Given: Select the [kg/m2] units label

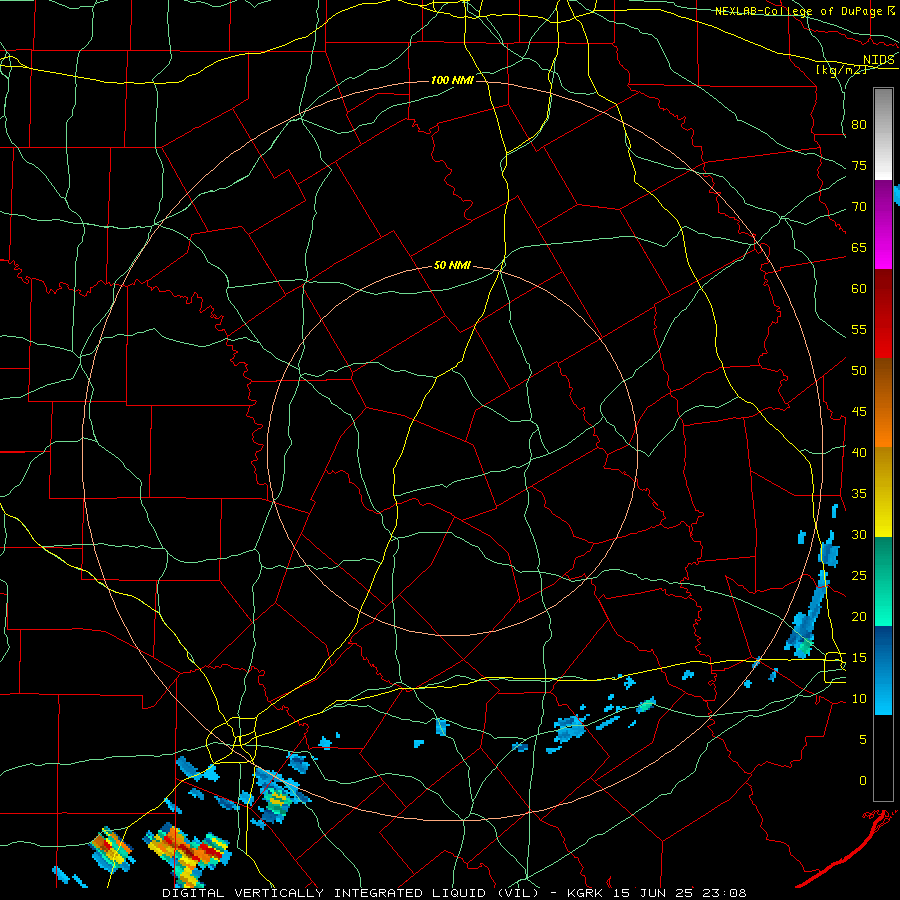Looking at the screenshot, I should (841, 69).
